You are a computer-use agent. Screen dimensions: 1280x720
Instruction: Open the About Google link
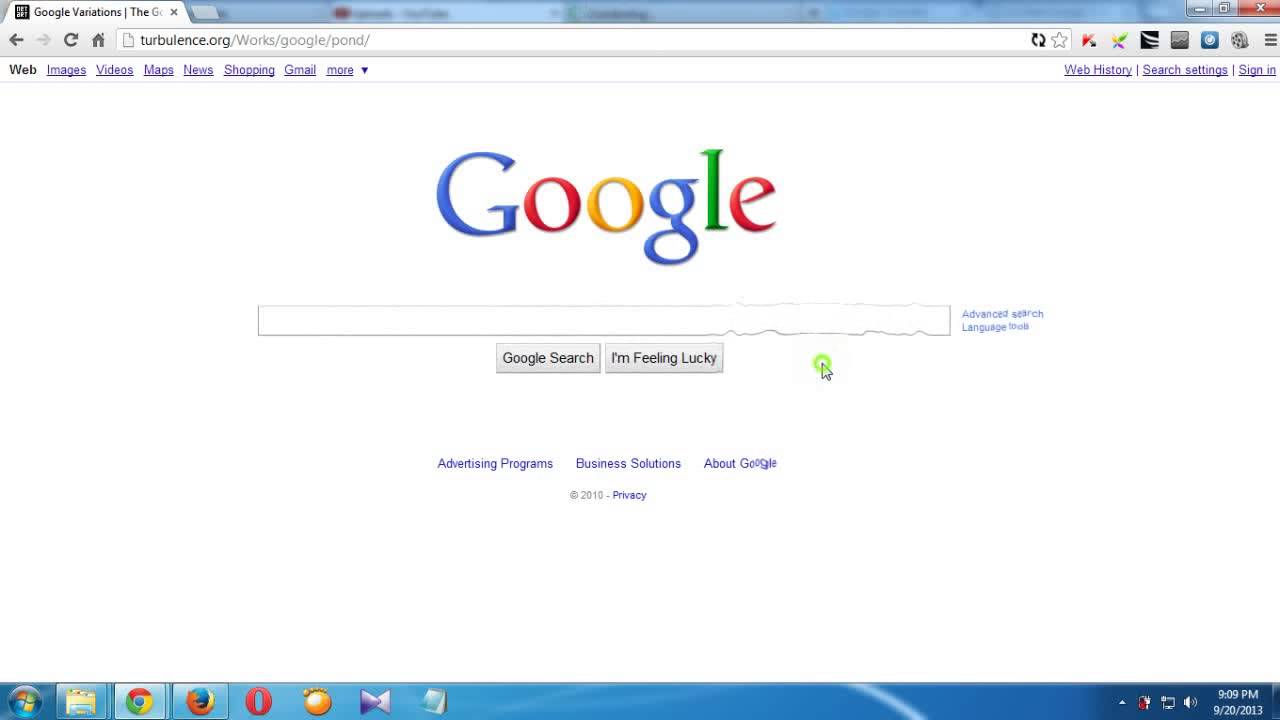coord(740,464)
